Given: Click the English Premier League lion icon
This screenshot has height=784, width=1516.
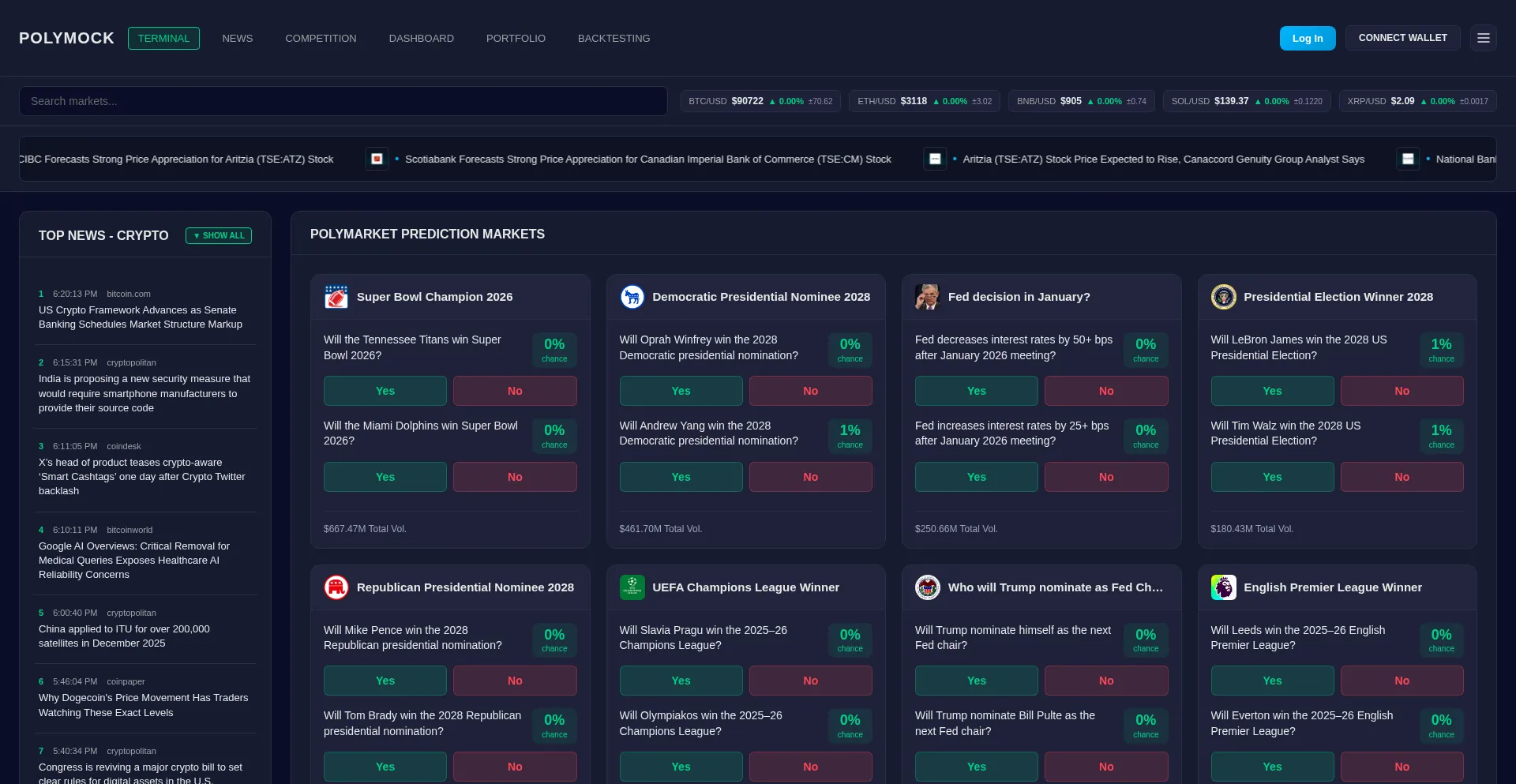Looking at the screenshot, I should 1223,587.
